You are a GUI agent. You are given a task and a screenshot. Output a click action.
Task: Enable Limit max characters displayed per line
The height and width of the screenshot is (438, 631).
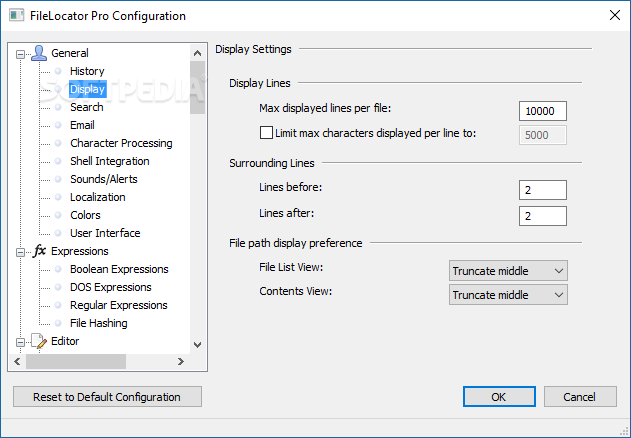[266, 133]
